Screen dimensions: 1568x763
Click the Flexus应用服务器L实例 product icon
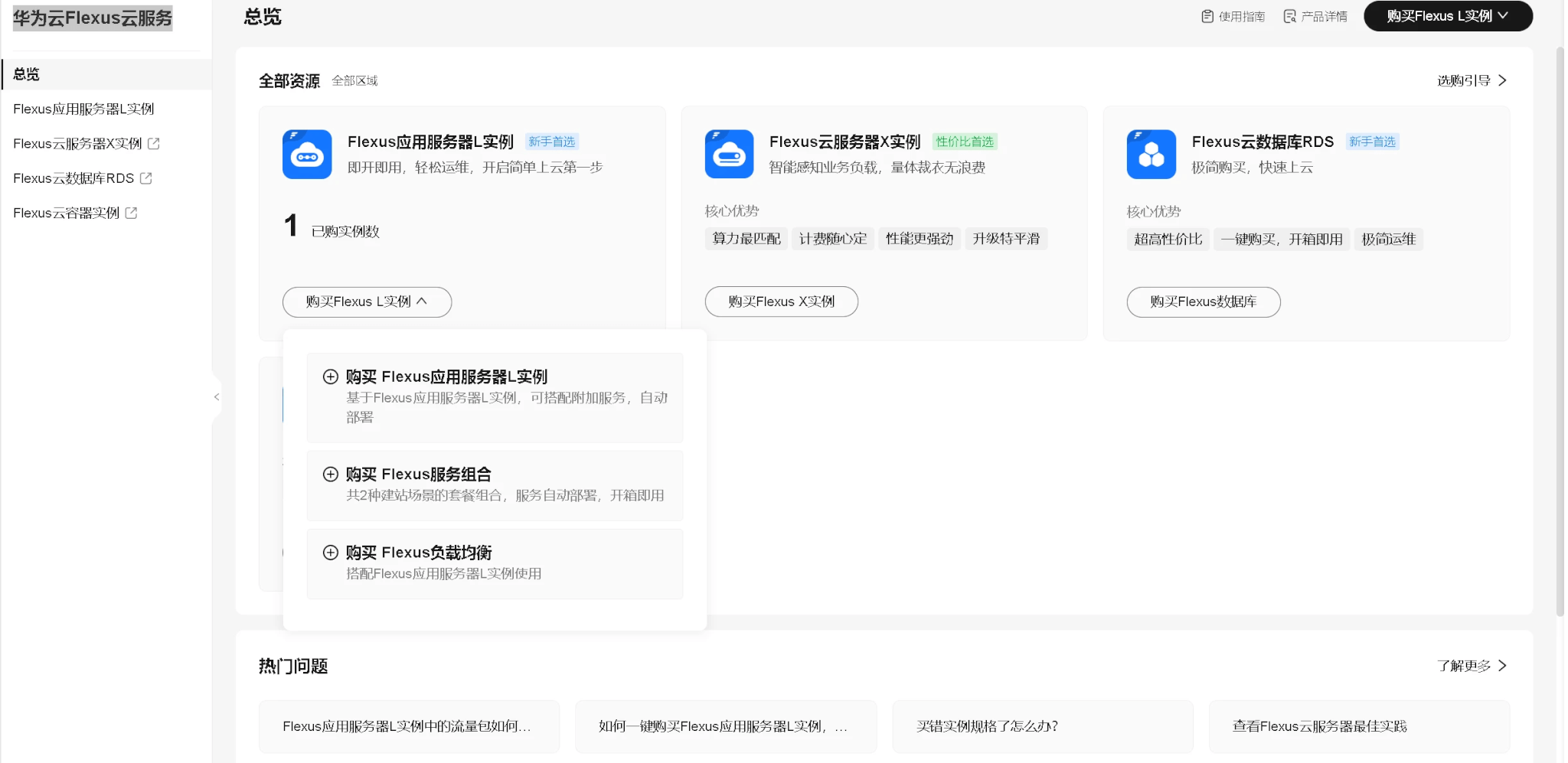[307, 154]
